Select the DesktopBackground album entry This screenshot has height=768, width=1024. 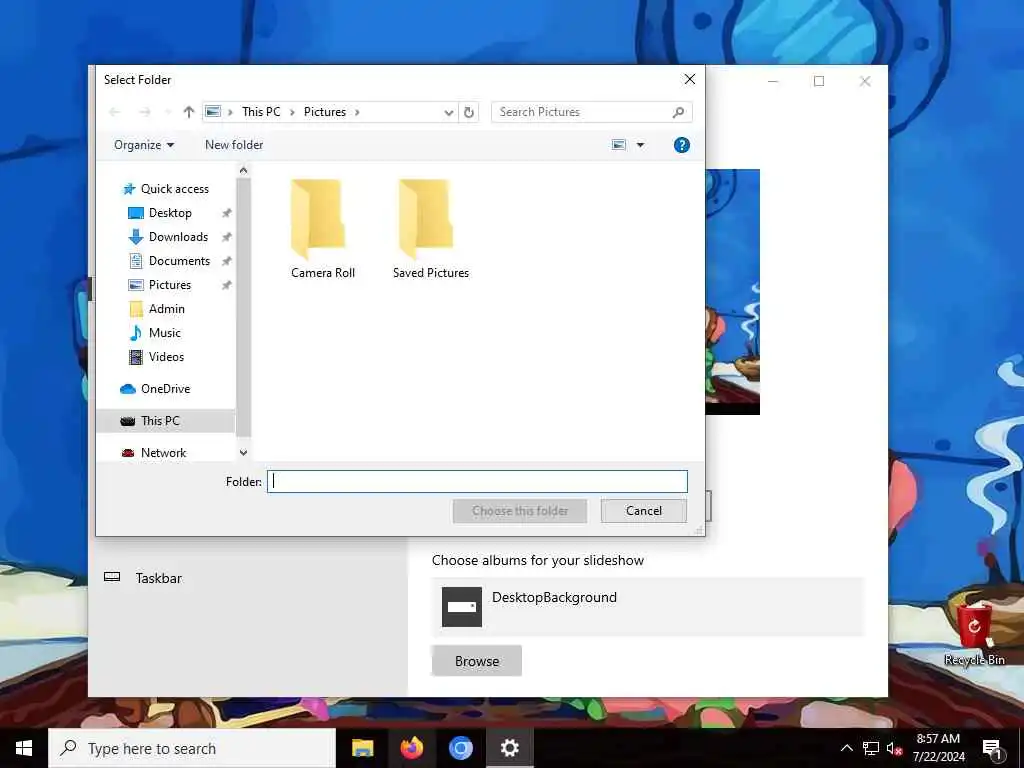[x=647, y=607]
